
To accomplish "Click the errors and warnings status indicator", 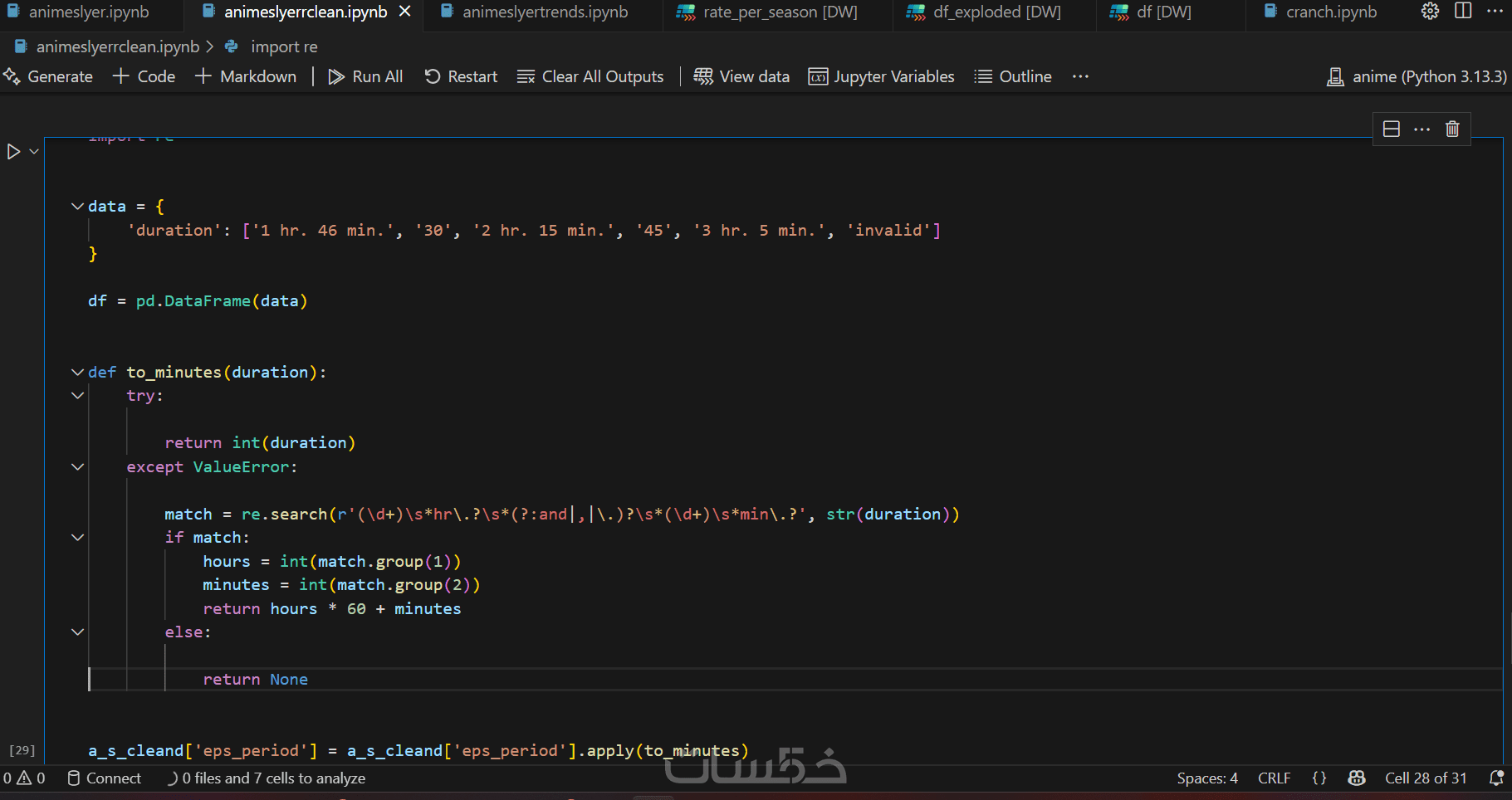I will 24,778.
